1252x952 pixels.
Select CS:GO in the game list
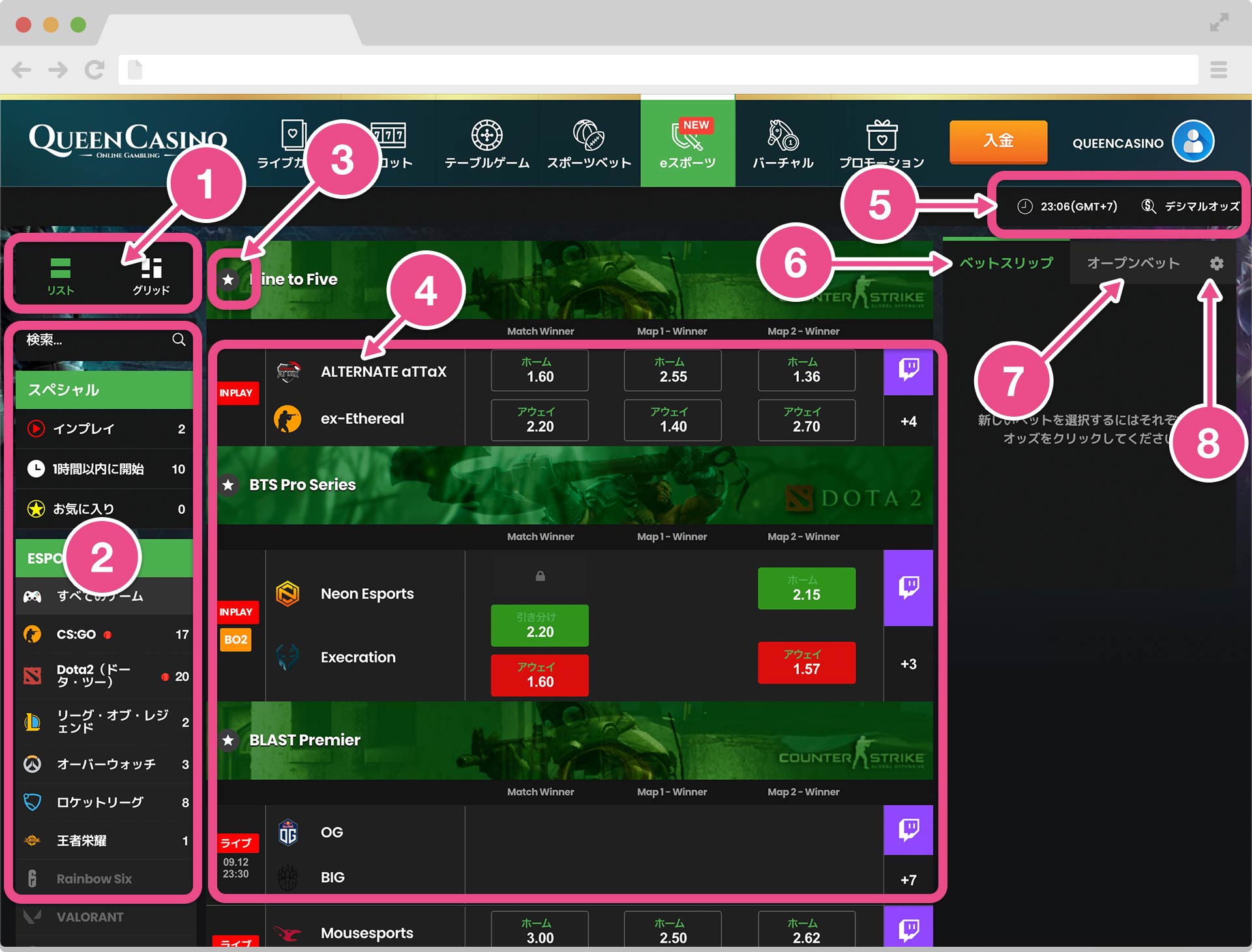[104, 634]
